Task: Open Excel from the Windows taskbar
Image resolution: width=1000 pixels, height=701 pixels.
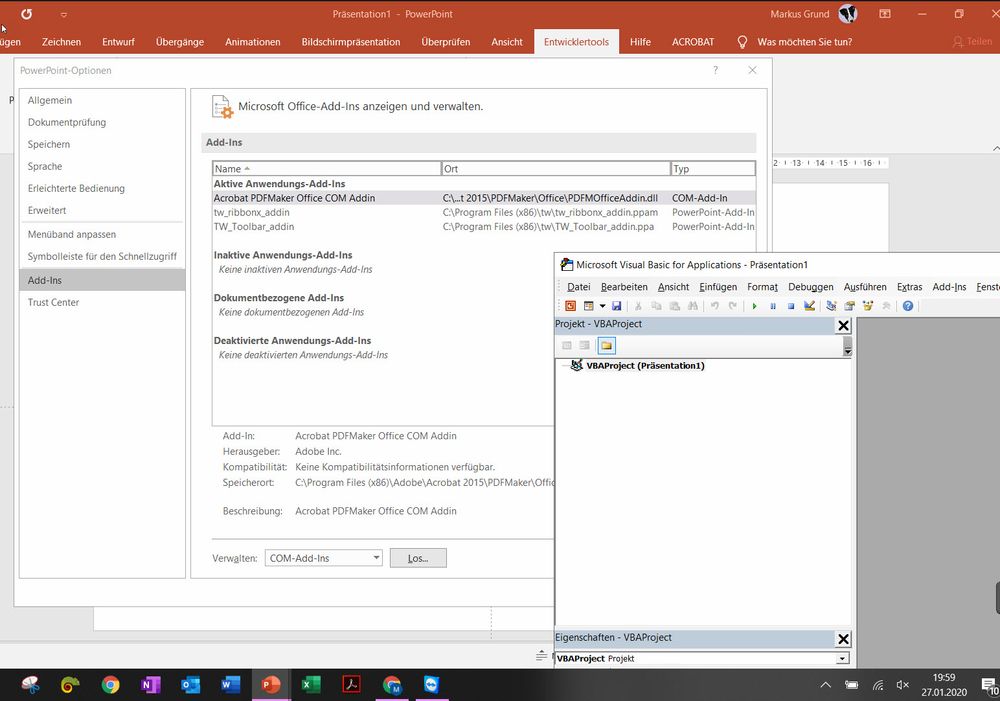Action: (x=311, y=685)
